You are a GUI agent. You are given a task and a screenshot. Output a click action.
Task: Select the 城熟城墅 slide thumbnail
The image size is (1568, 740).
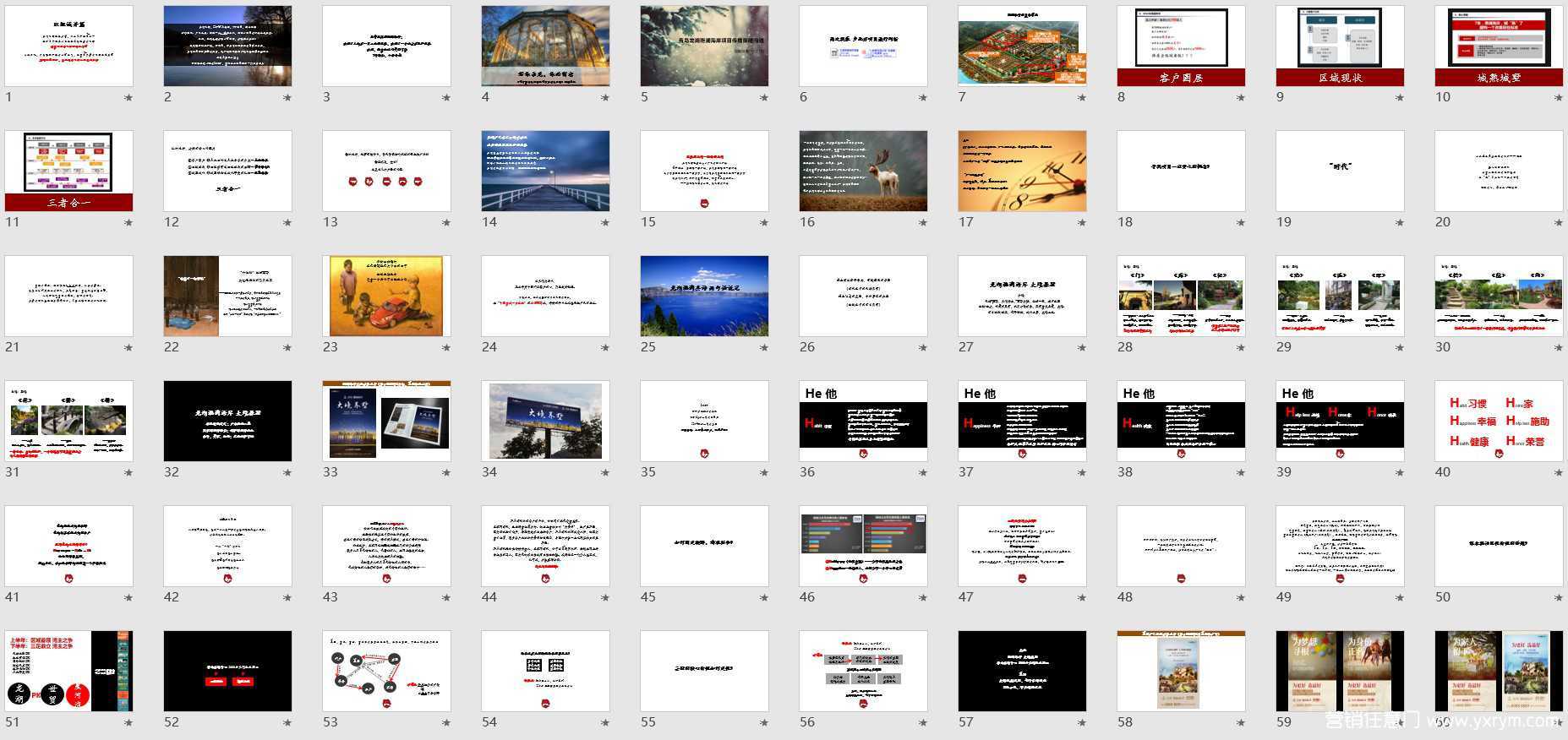pyautogui.click(x=1499, y=46)
